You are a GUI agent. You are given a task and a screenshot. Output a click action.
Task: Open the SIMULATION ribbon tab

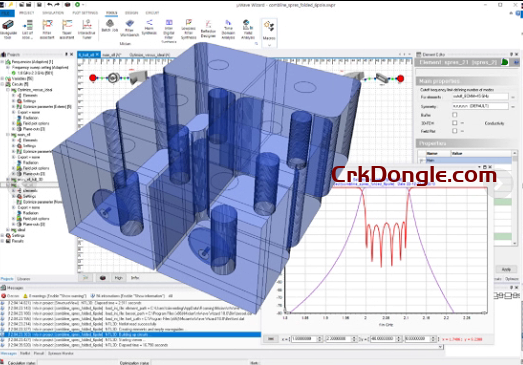(53, 13)
